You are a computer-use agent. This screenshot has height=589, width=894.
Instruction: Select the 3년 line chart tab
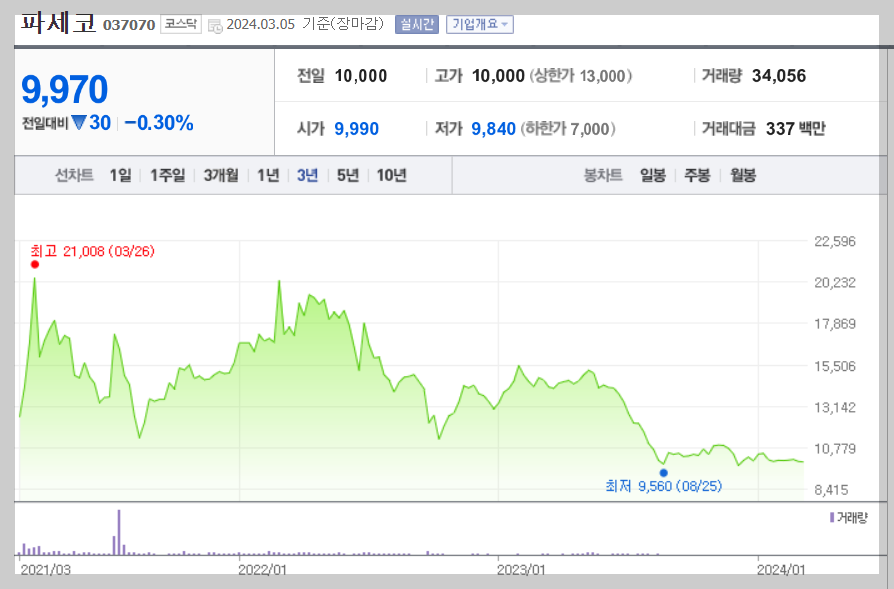coord(307,175)
